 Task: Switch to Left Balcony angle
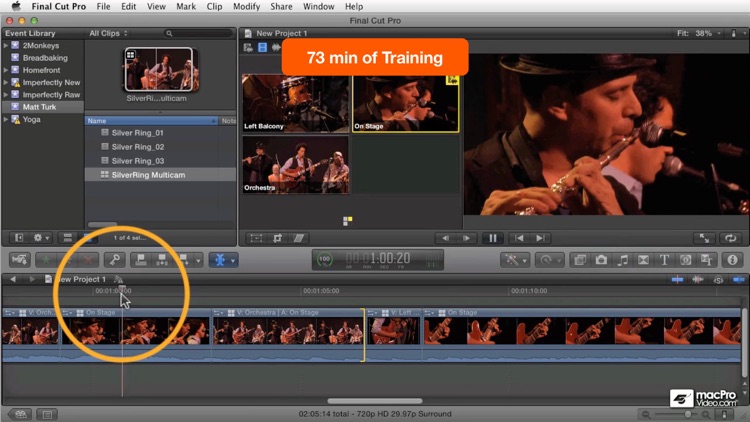[296, 103]
